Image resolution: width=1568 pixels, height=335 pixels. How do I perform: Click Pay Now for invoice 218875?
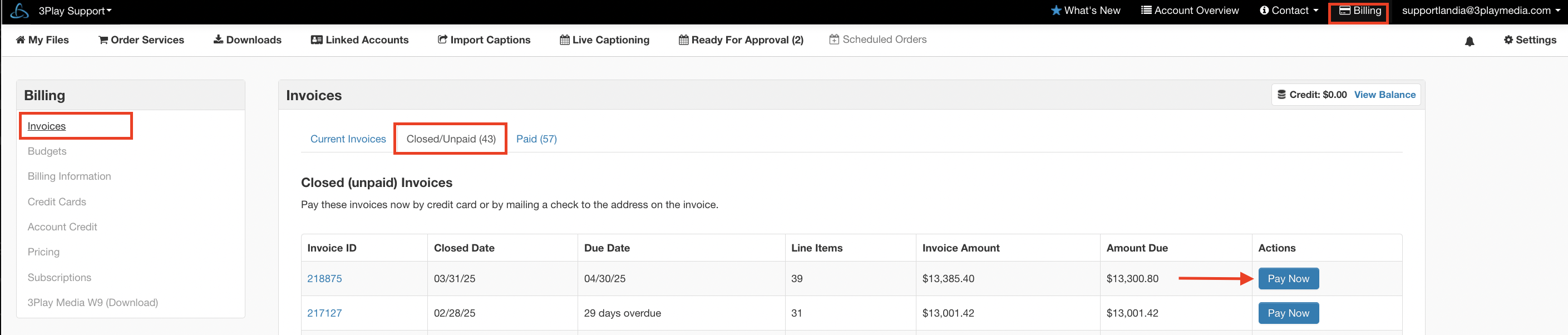(1288, 278)
